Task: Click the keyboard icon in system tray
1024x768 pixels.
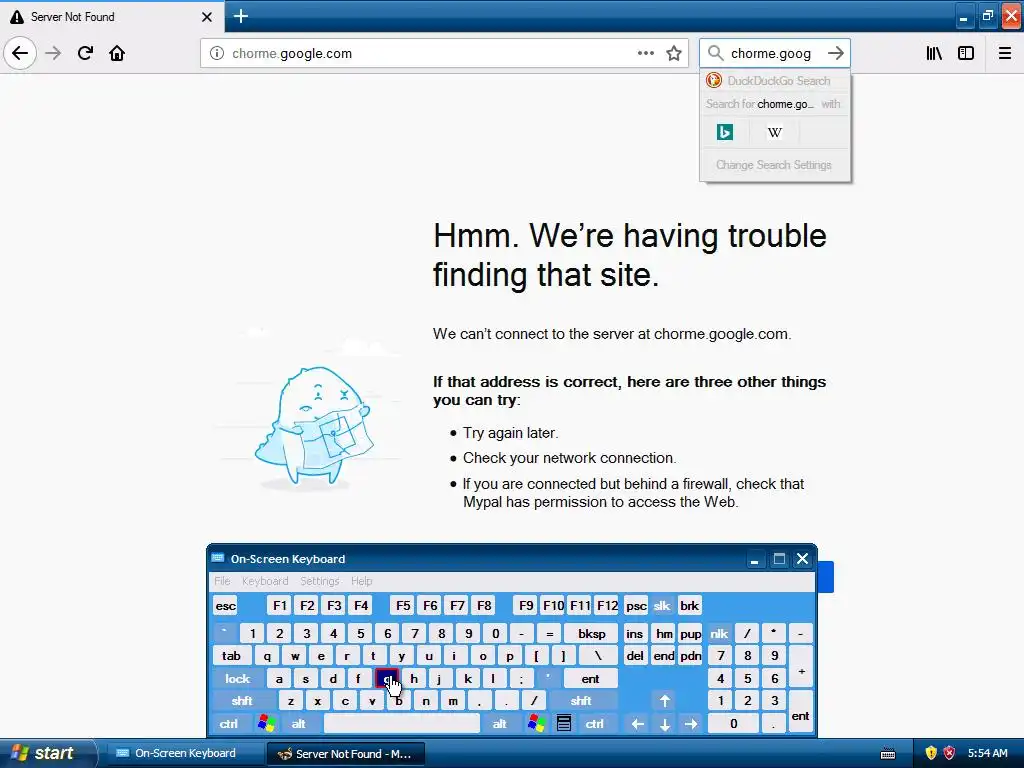Action: pyautogui.click(x=888, y=754)
